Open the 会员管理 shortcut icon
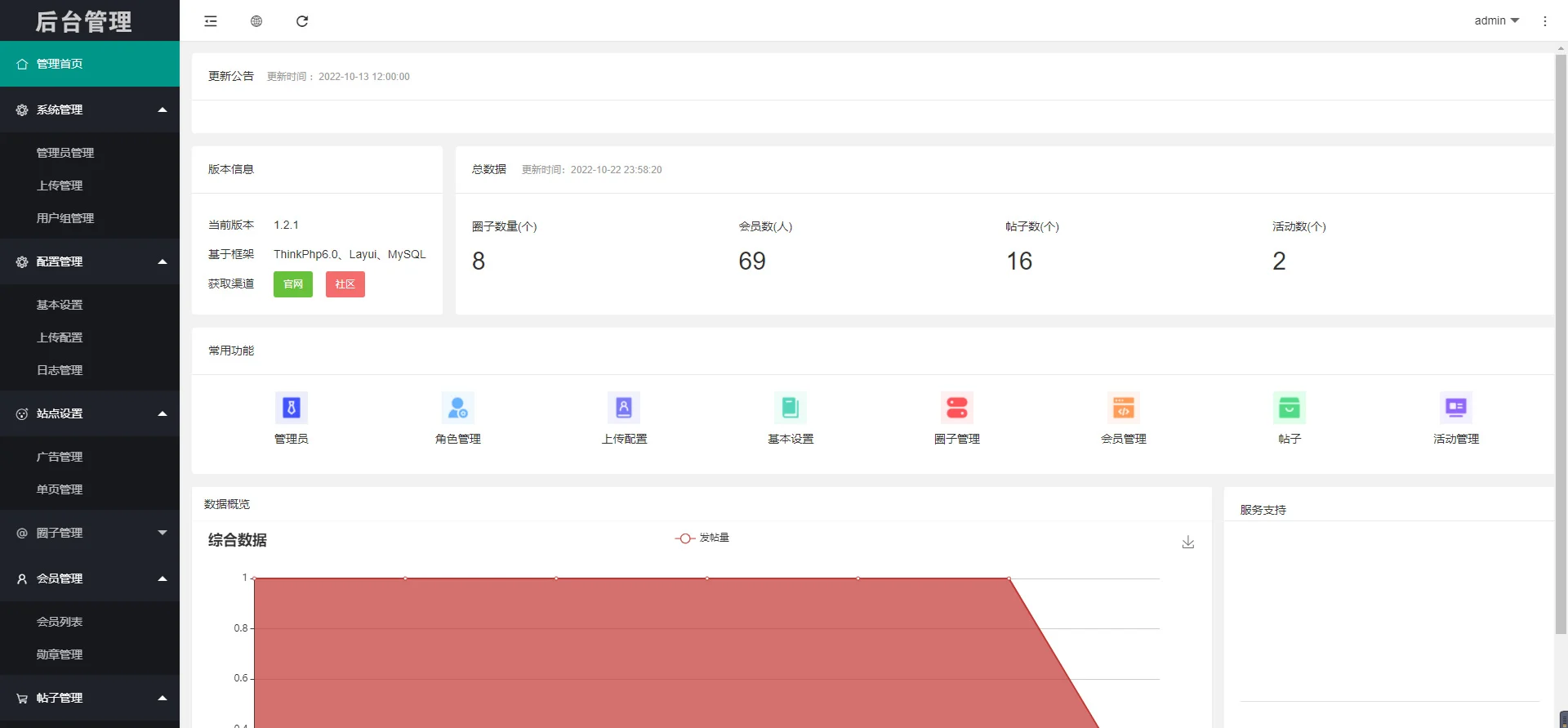Screen dimensions: 1568x728 1124,408
